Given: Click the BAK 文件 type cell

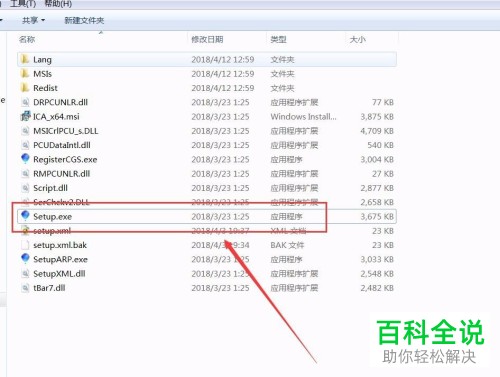Looking at the screenshot, I should (287, 245).
